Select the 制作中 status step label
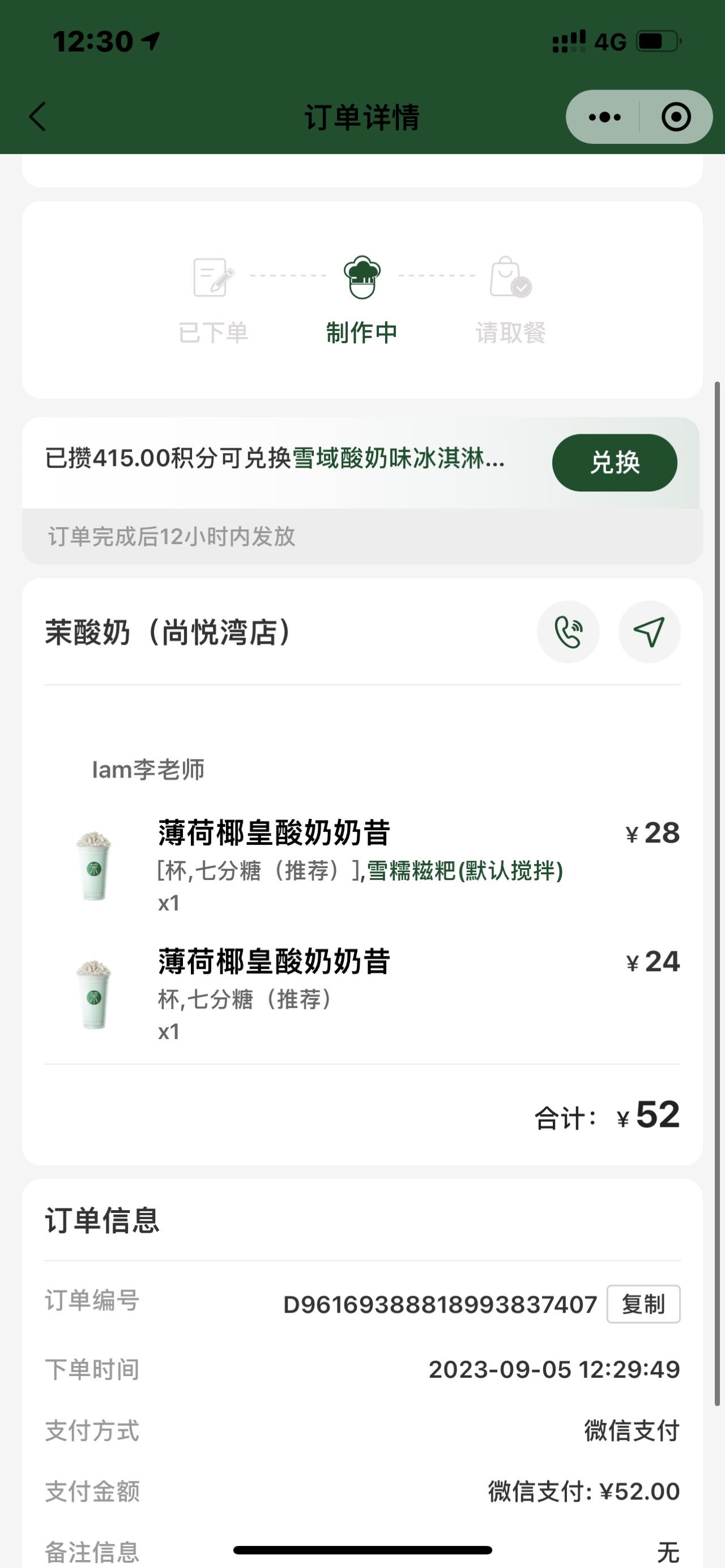This screenshot has height=1568, width=725. click(x=361, y=333)
